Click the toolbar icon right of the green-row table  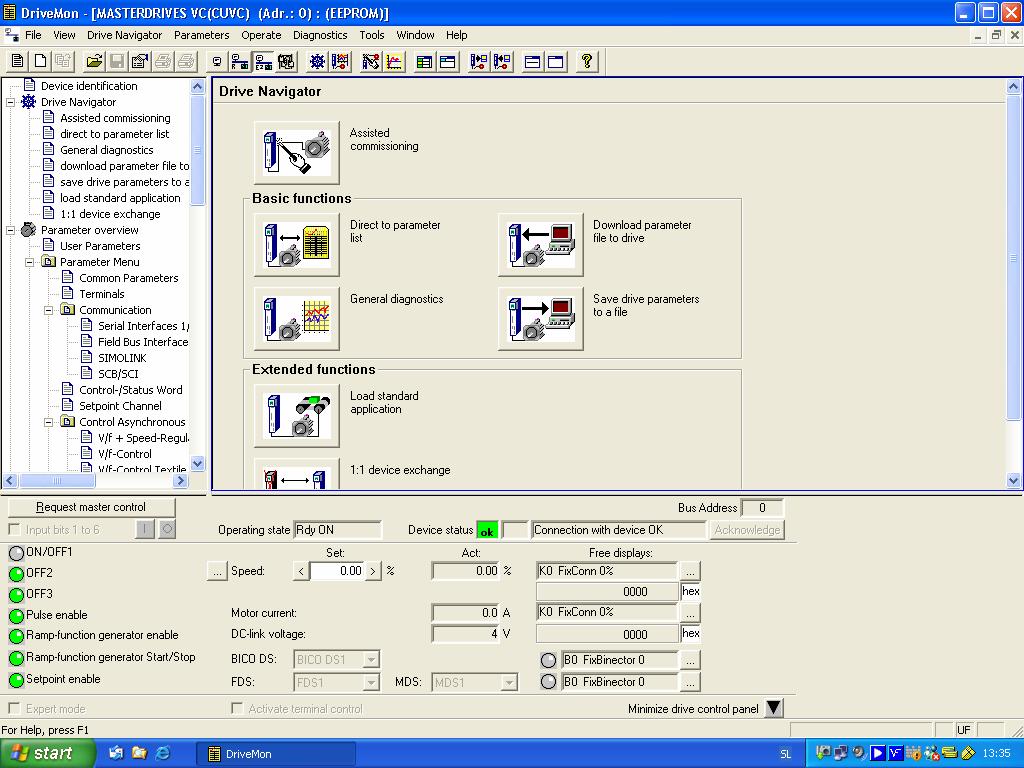448,61
